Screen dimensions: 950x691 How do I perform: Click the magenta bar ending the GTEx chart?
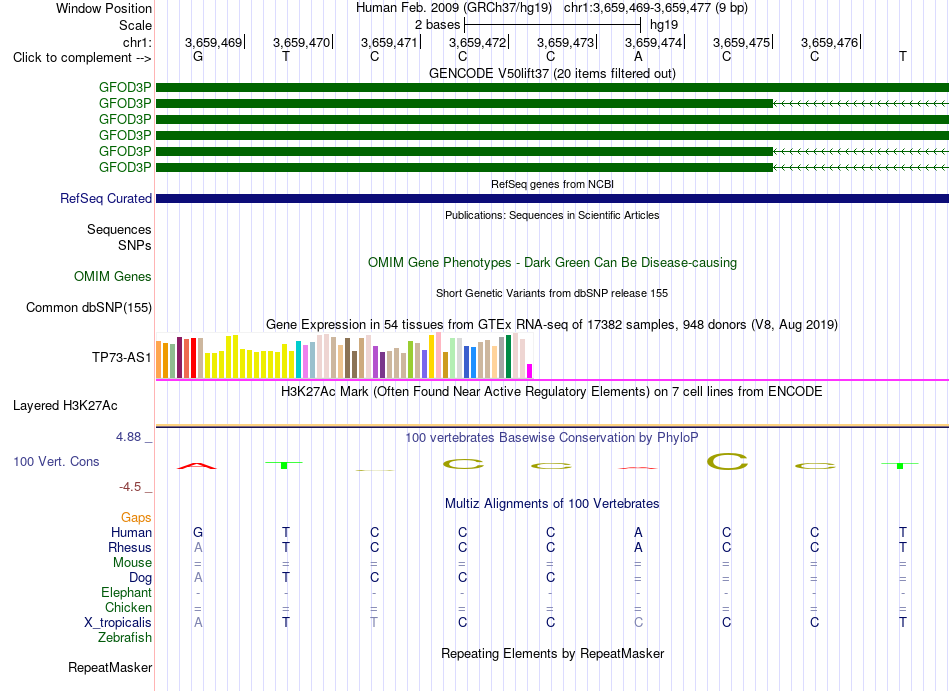pos(530,371)
